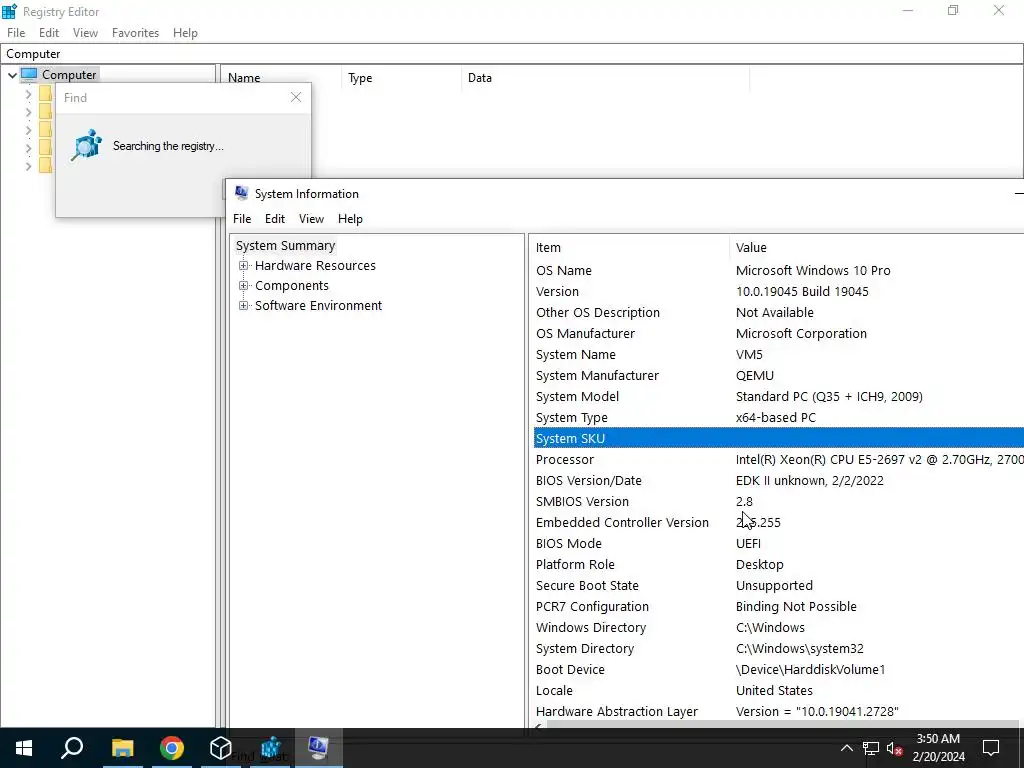This screenshot has height=768, width=1024.
Task: Select Hardware Resources label in tree
Action: click(315, 265)
